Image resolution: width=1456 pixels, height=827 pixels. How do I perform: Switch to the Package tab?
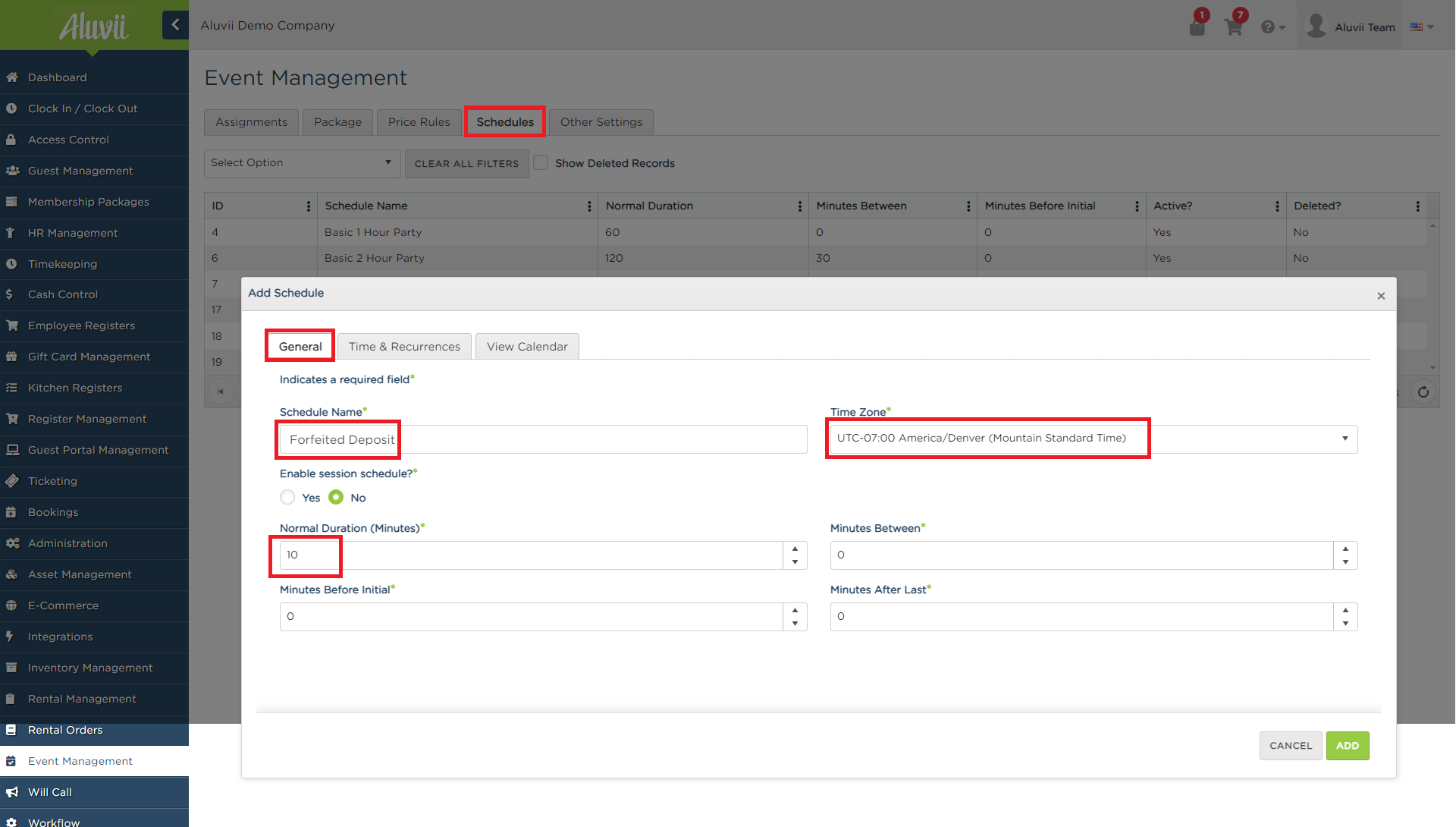(337, 122)
